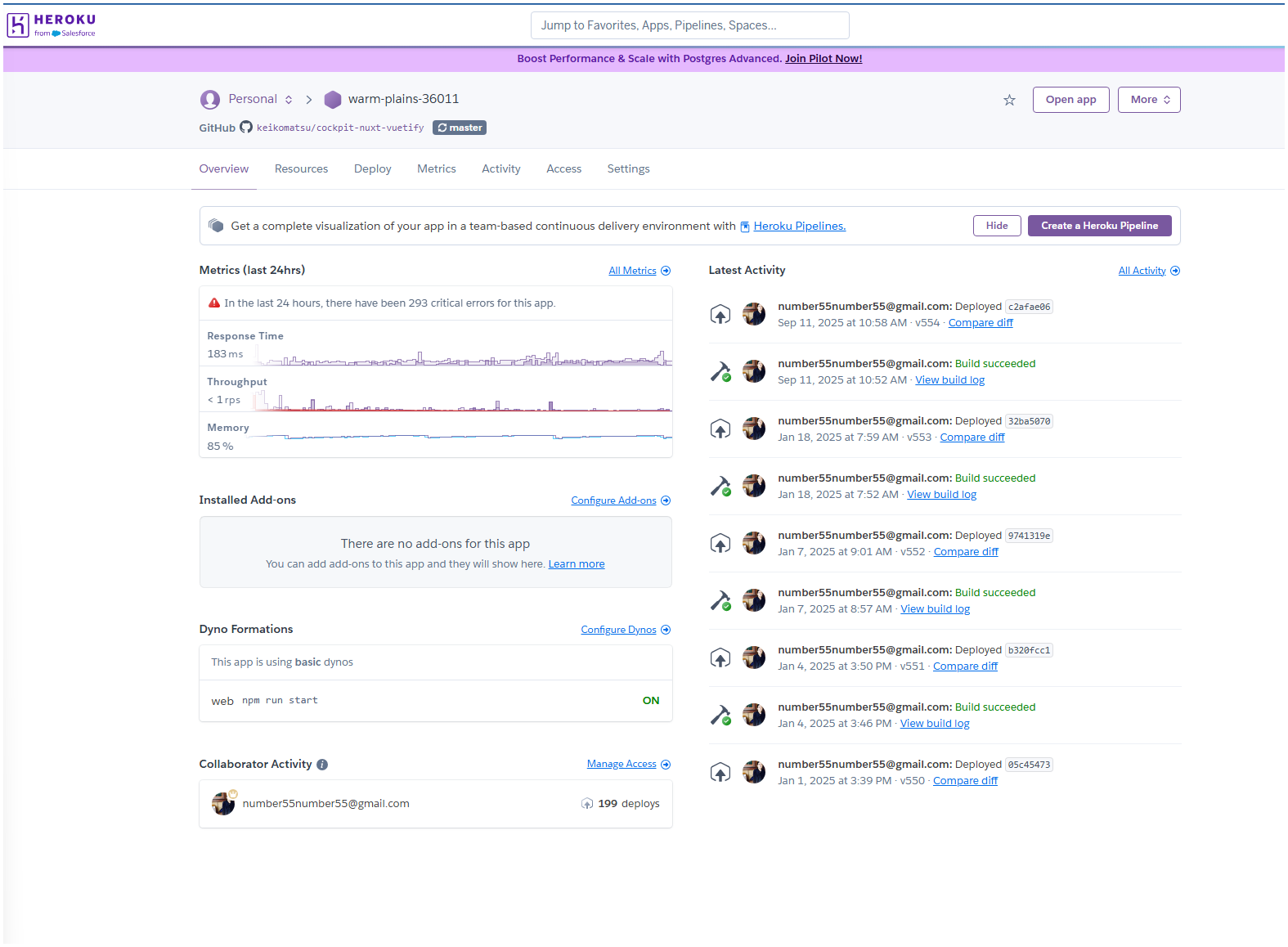
Task: Go to the Access tab
Action: [564, 169]
